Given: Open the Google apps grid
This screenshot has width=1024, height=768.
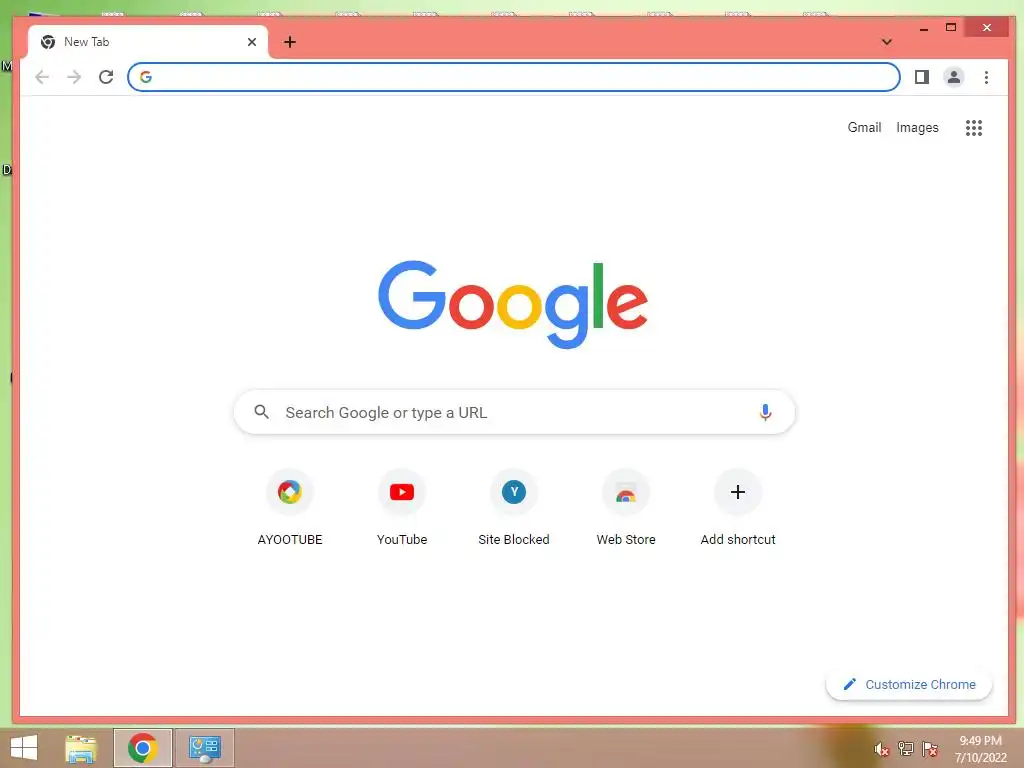Looking at the screenshot, I should pyautogui.click(x=974, y=128).
